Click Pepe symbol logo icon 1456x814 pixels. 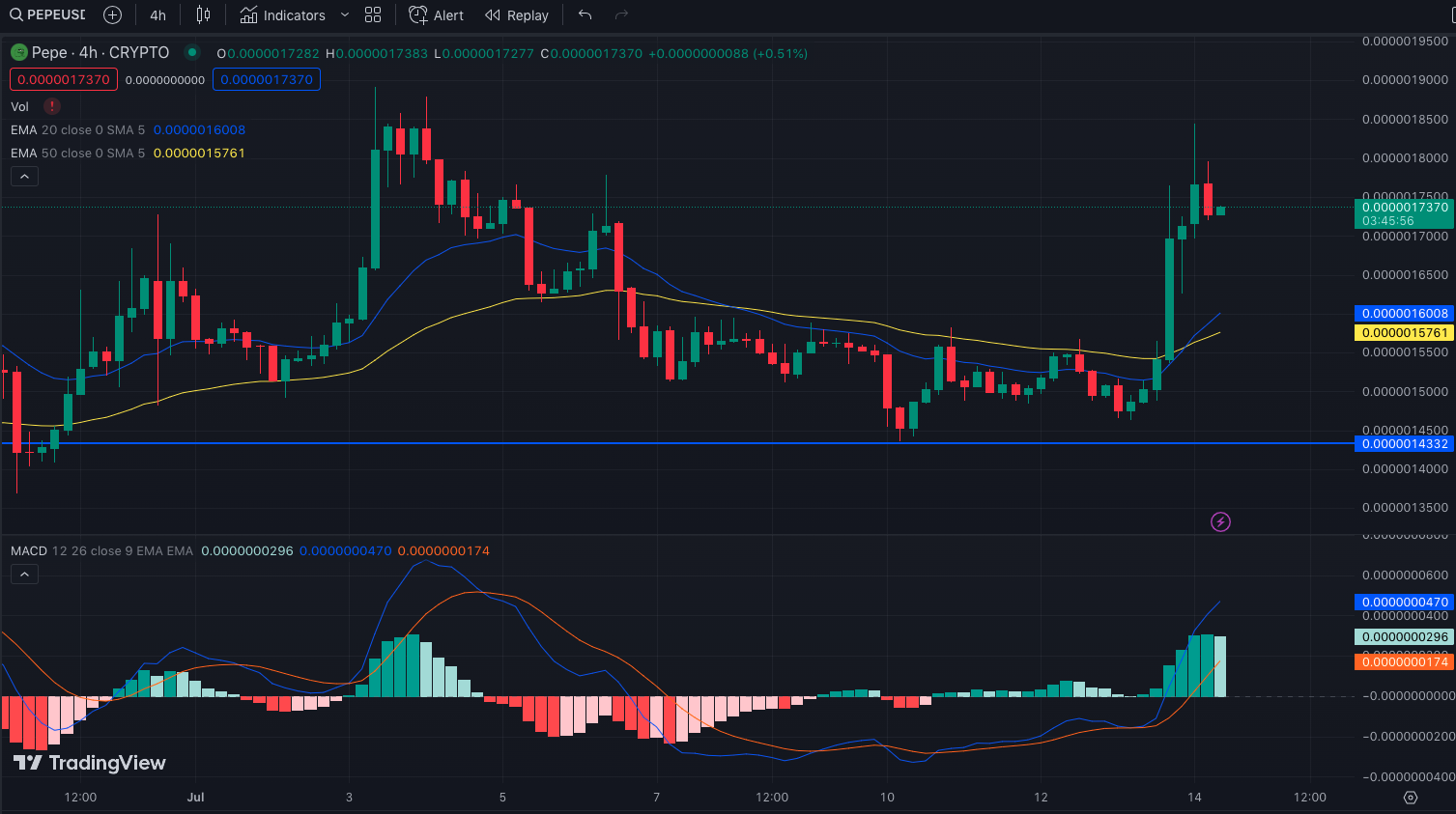(x=18, y=52)
